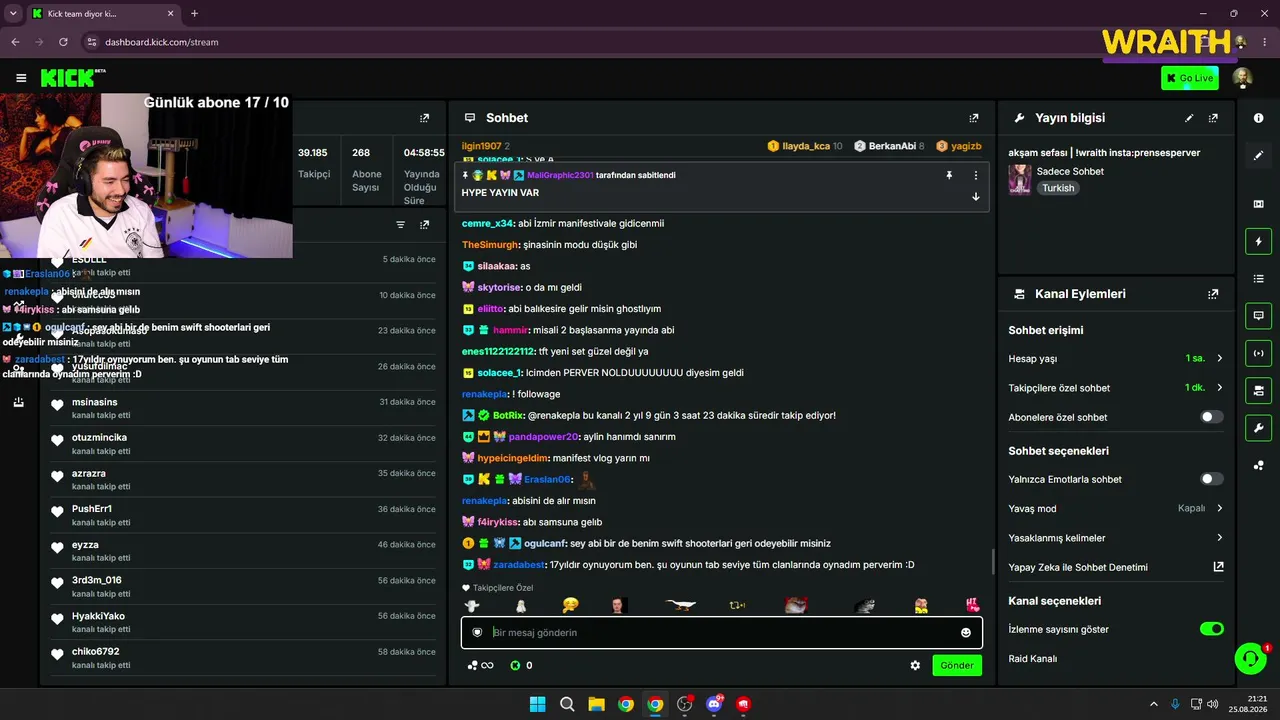
Task: Click the support headset chat bubble
Action: 1250,658
